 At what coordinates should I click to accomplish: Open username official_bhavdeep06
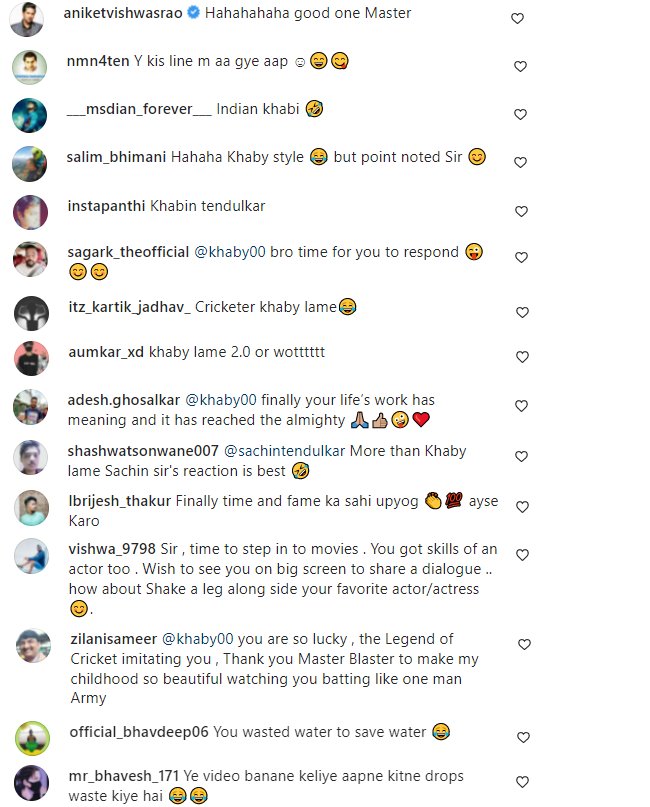coord(138,732)
